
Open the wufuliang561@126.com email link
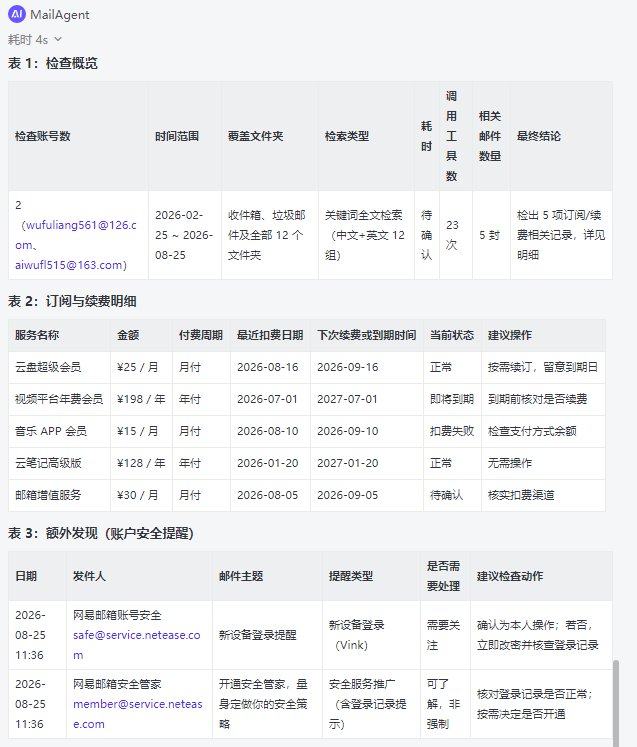[76, 235]
